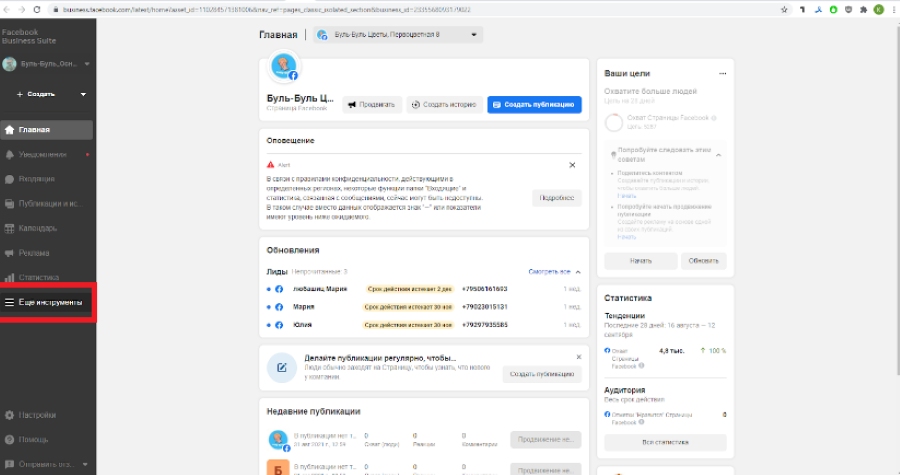Click Создать публикацию in tip card
This screenshot has height=475, width=900.
coord(542,374)
